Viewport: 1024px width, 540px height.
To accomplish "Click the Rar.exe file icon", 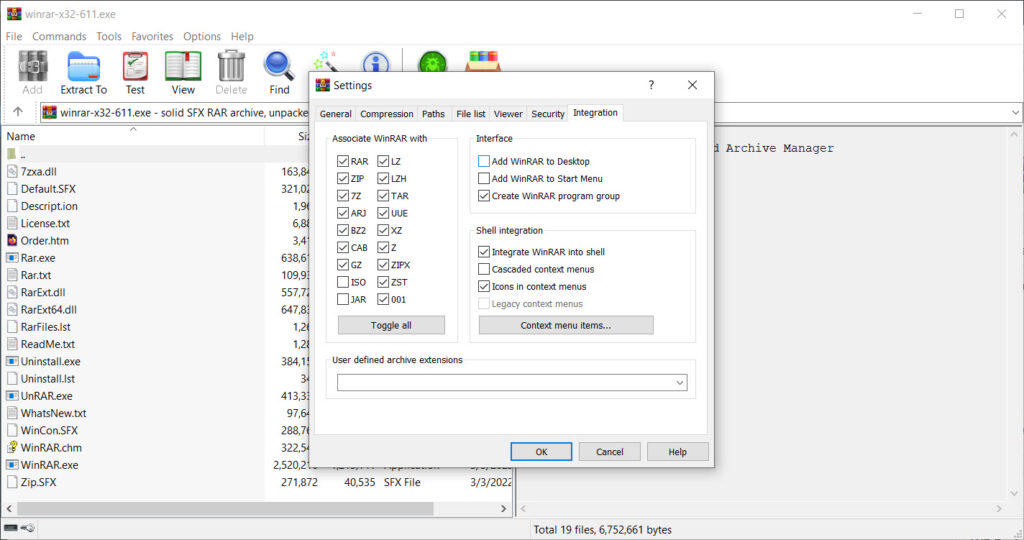I will pyautogui.click(x=12, y=257).
